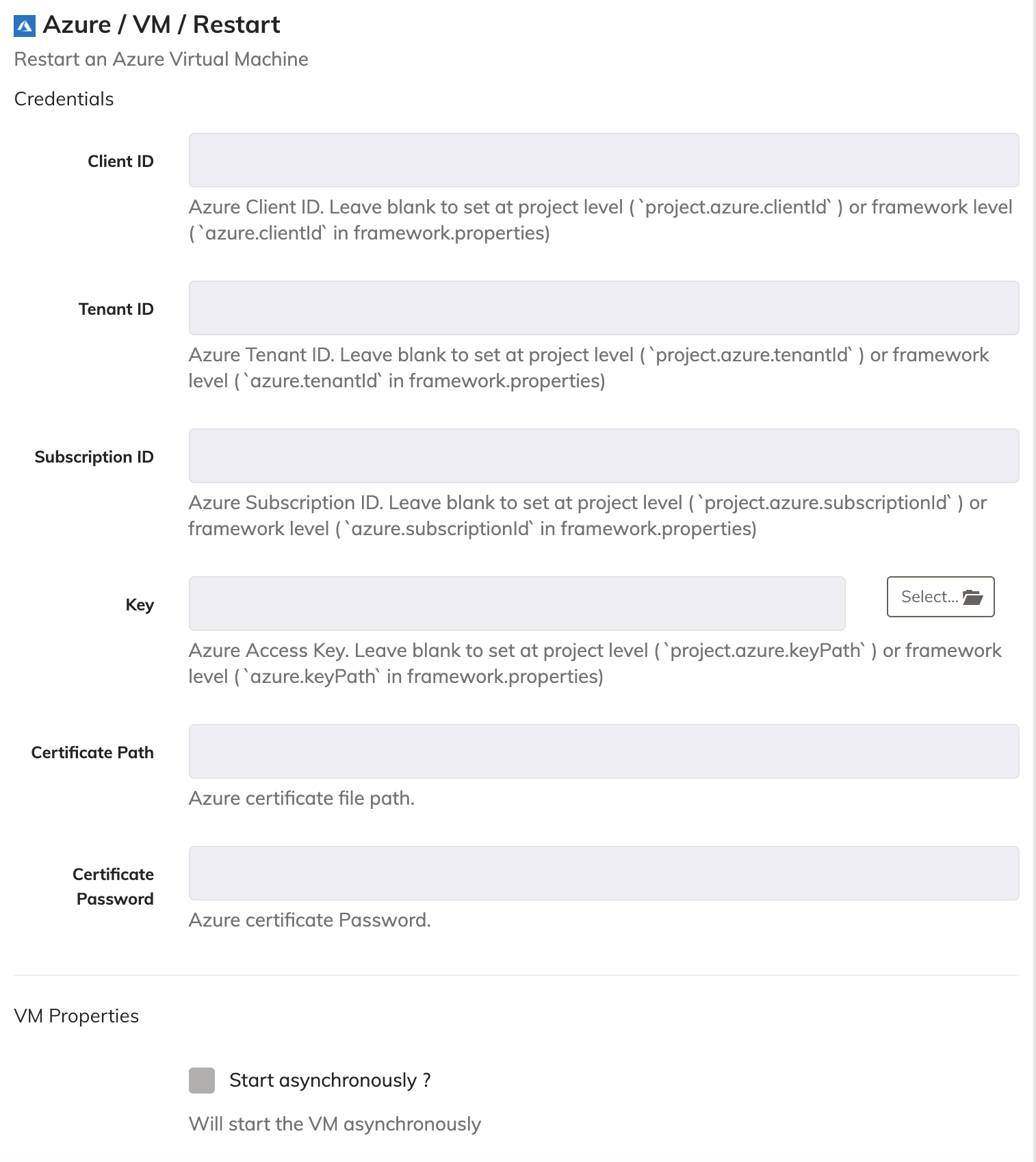Enable the Start asynchronously checkbox
Screen dimensions: 1036x1162
[202, 1080]
